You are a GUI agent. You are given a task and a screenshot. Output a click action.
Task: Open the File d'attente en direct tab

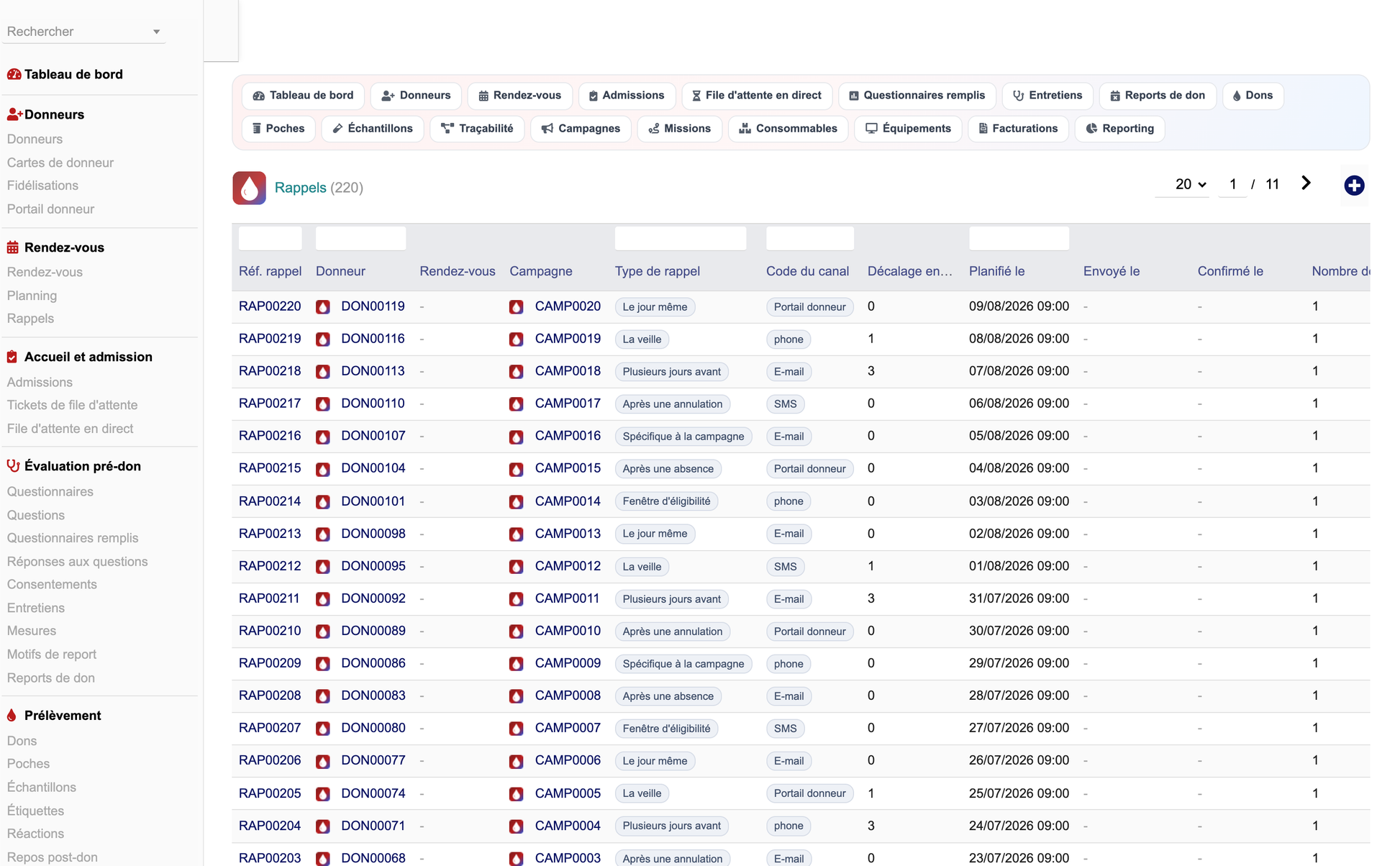tap(757, 96)
